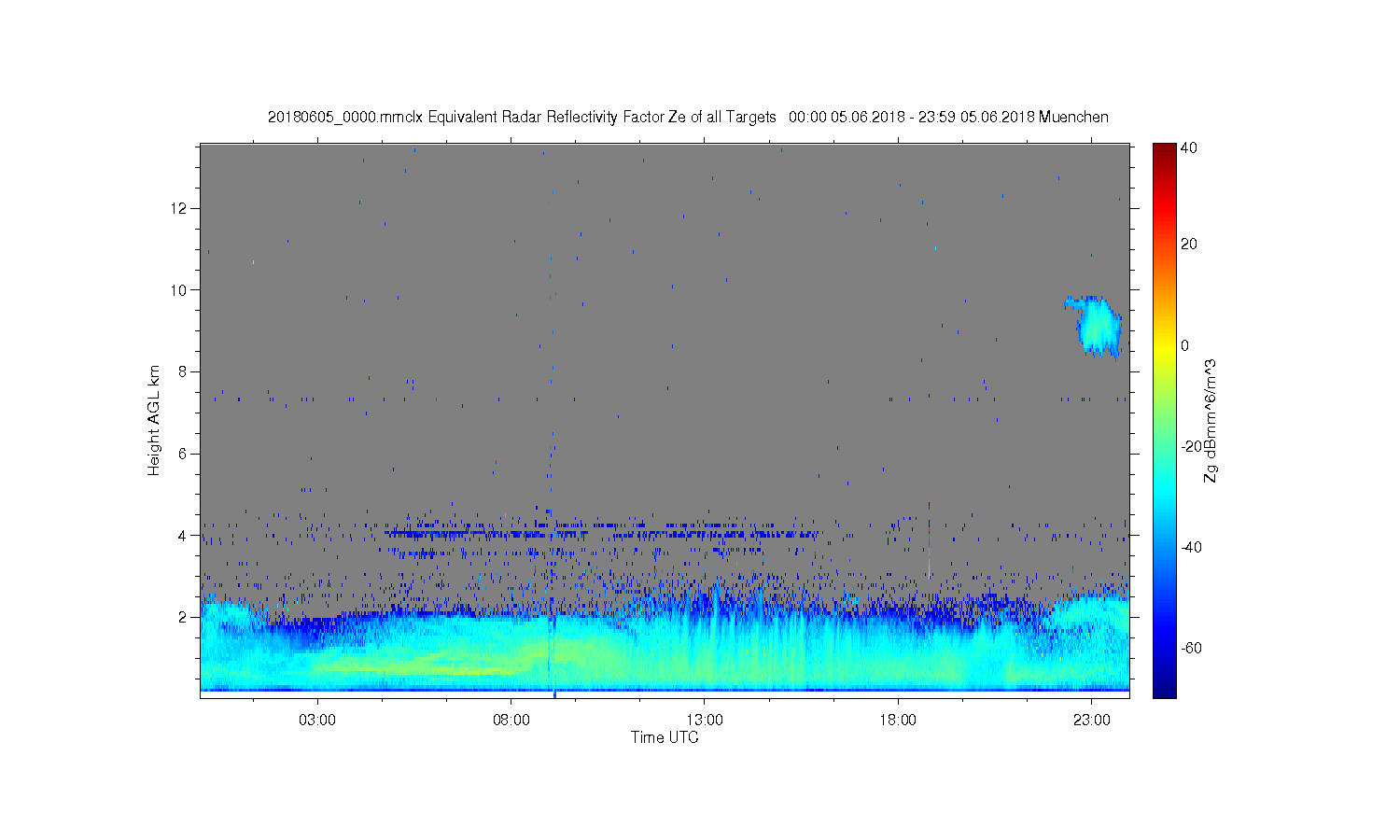Click the colorbar value label 40
The height and width of the screenshot is (840, 1400).
pos(1189,148)
